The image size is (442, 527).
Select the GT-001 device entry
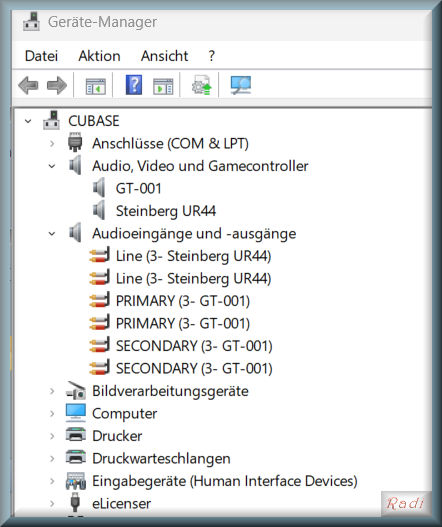click(138, 188)
